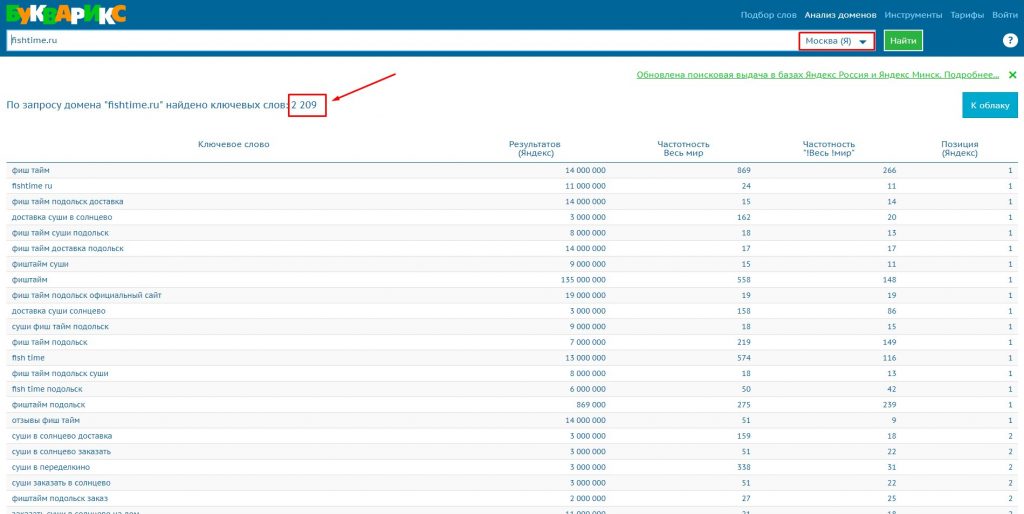Select keyword fish time подольск
Viewport: 1024px width, 514px height.
click(46, 389)
